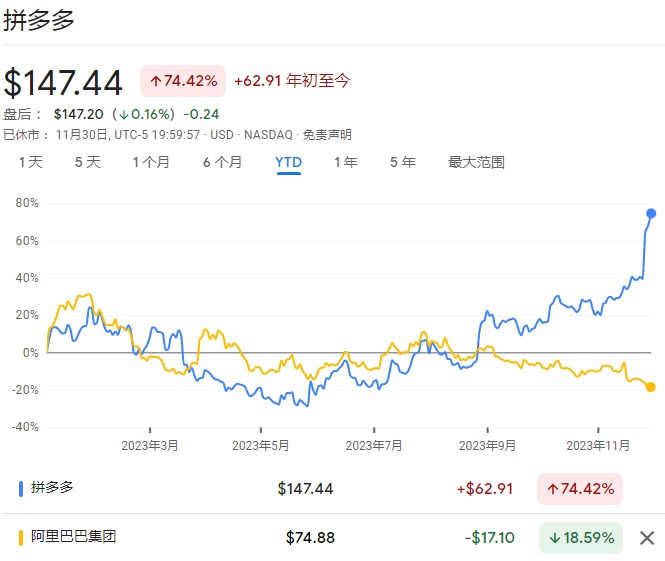This screenshot has height=561, width=665.
Task: Click the $147.44 main price
Action: (x=64, y=81)
